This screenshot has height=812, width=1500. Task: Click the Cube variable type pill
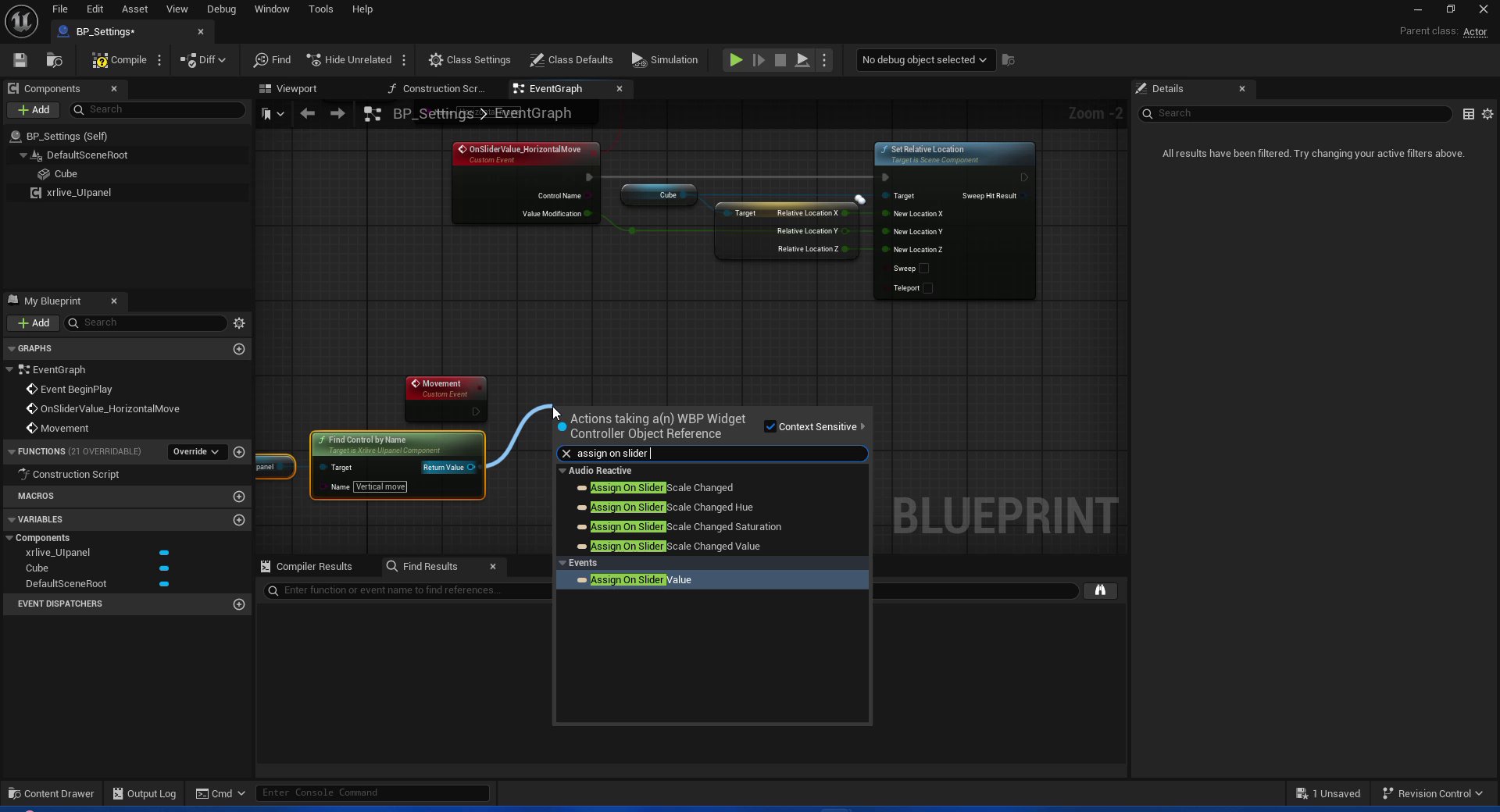coord(164,568)
